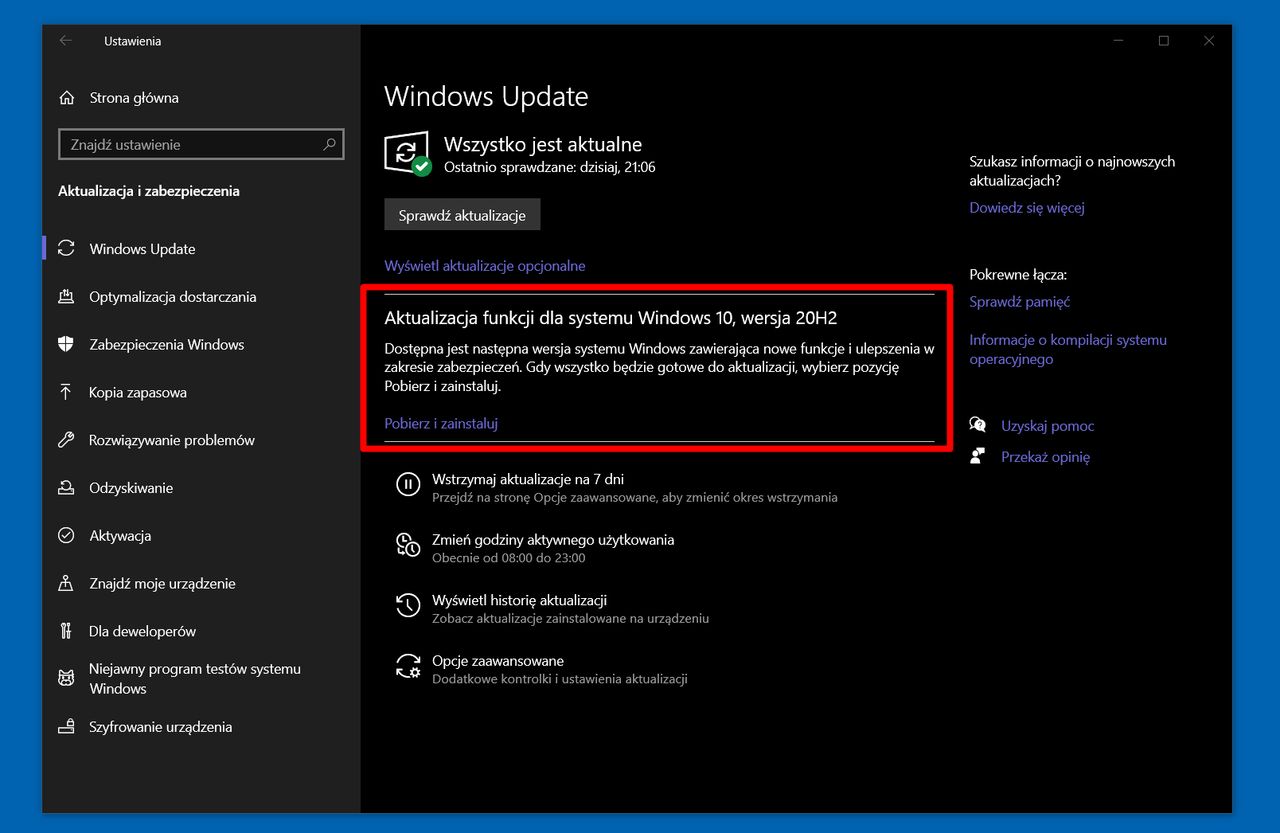1280x833 pixels.
Task: Open Niejawny program testów systemu Windows
Action: point(195,679)
